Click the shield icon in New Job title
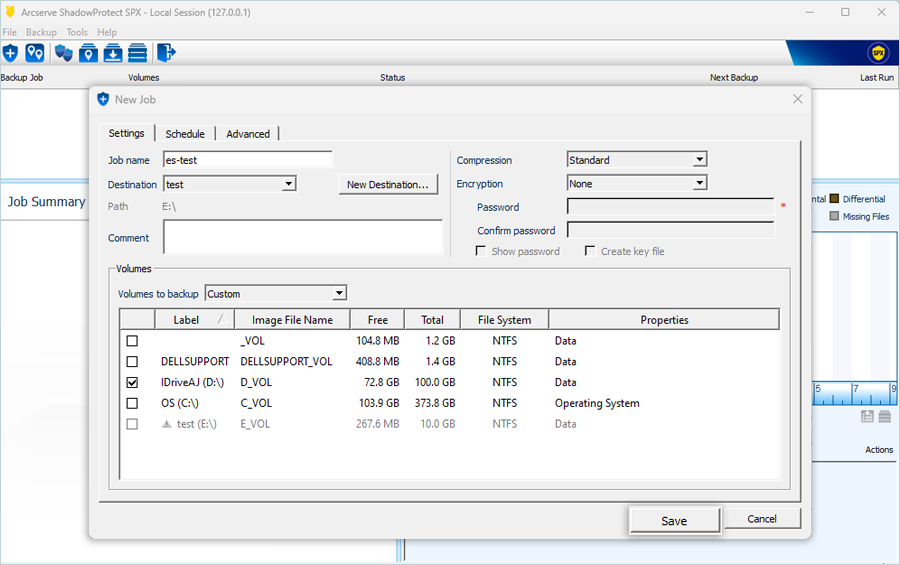 (x=103, y=99)
